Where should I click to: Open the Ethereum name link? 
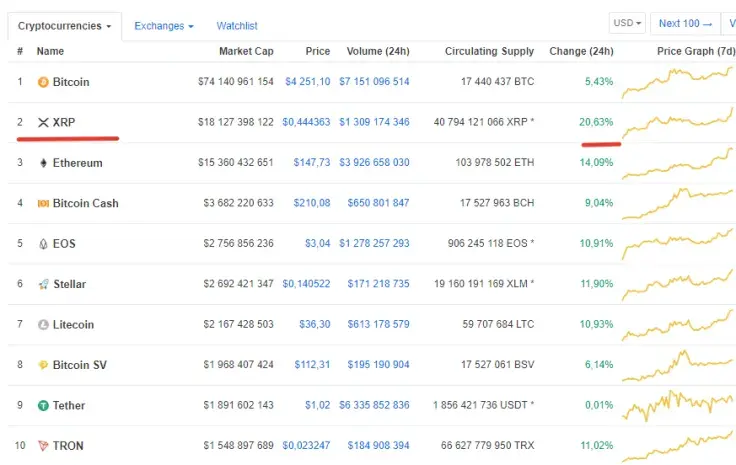tap(77, 163)
